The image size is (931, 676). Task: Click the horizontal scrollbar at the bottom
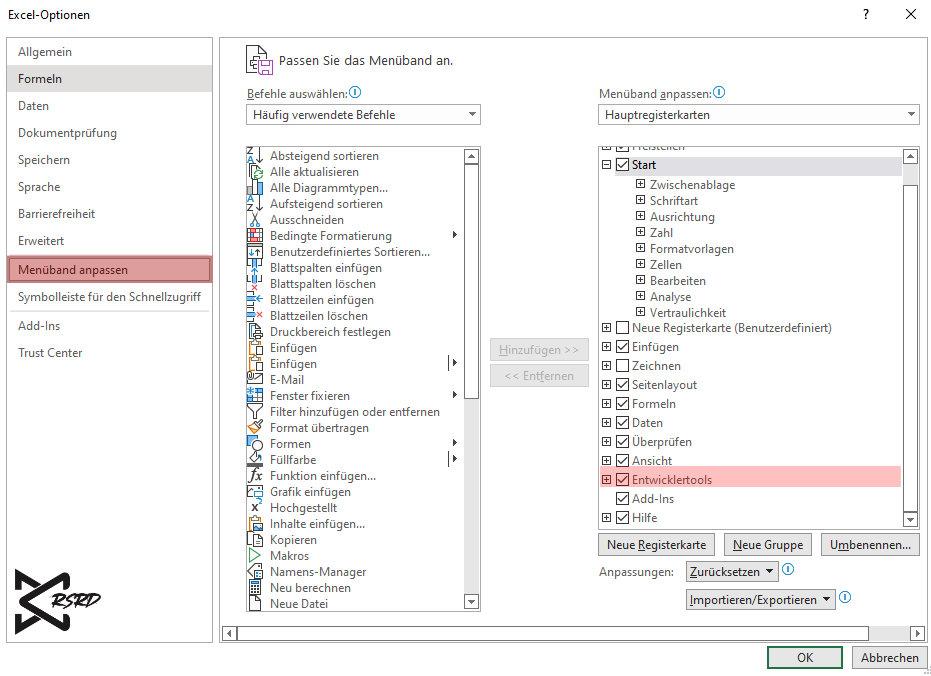tap(550, 633)
